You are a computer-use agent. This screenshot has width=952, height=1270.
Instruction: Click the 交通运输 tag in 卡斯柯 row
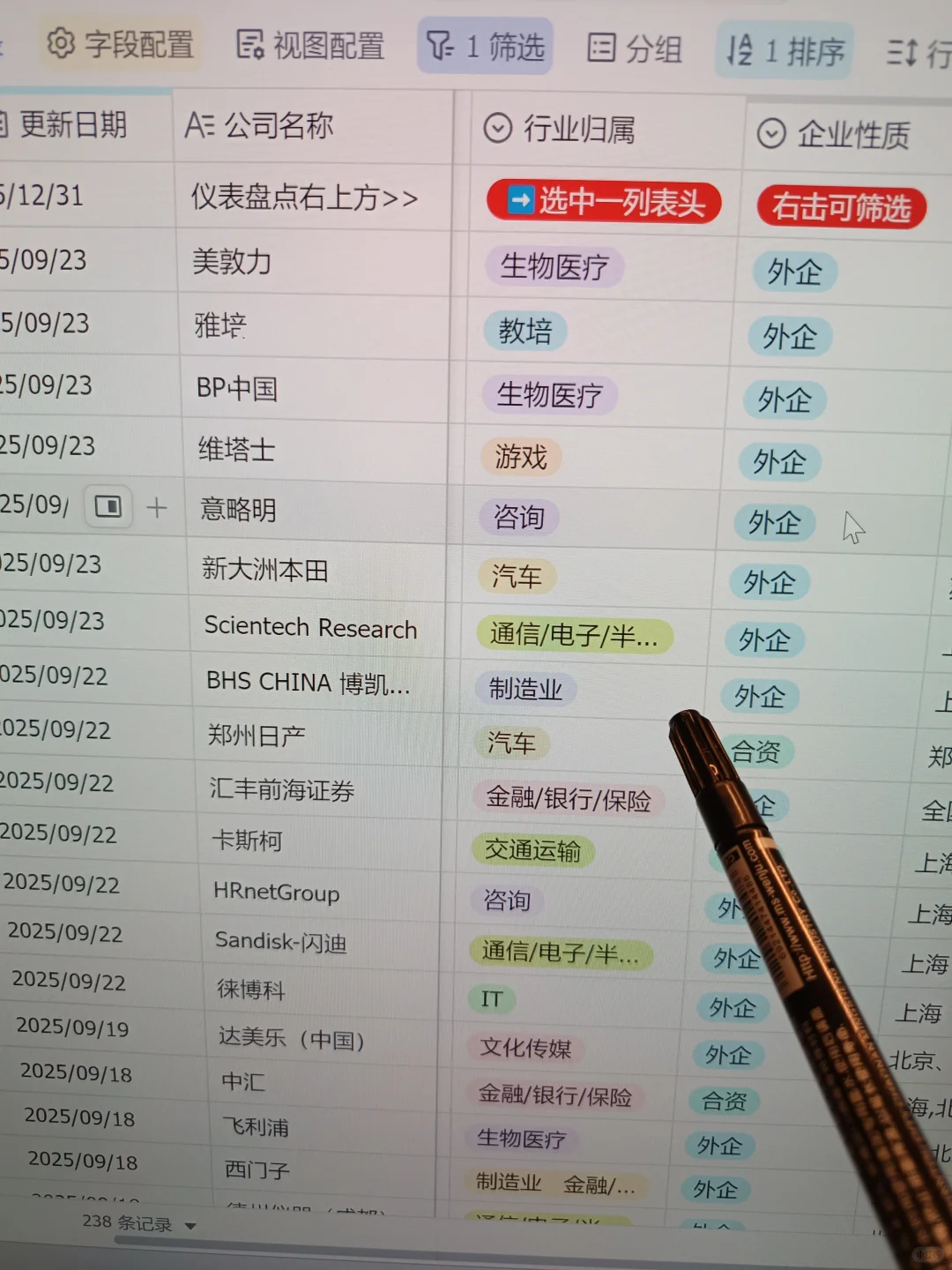click(532, 850)
